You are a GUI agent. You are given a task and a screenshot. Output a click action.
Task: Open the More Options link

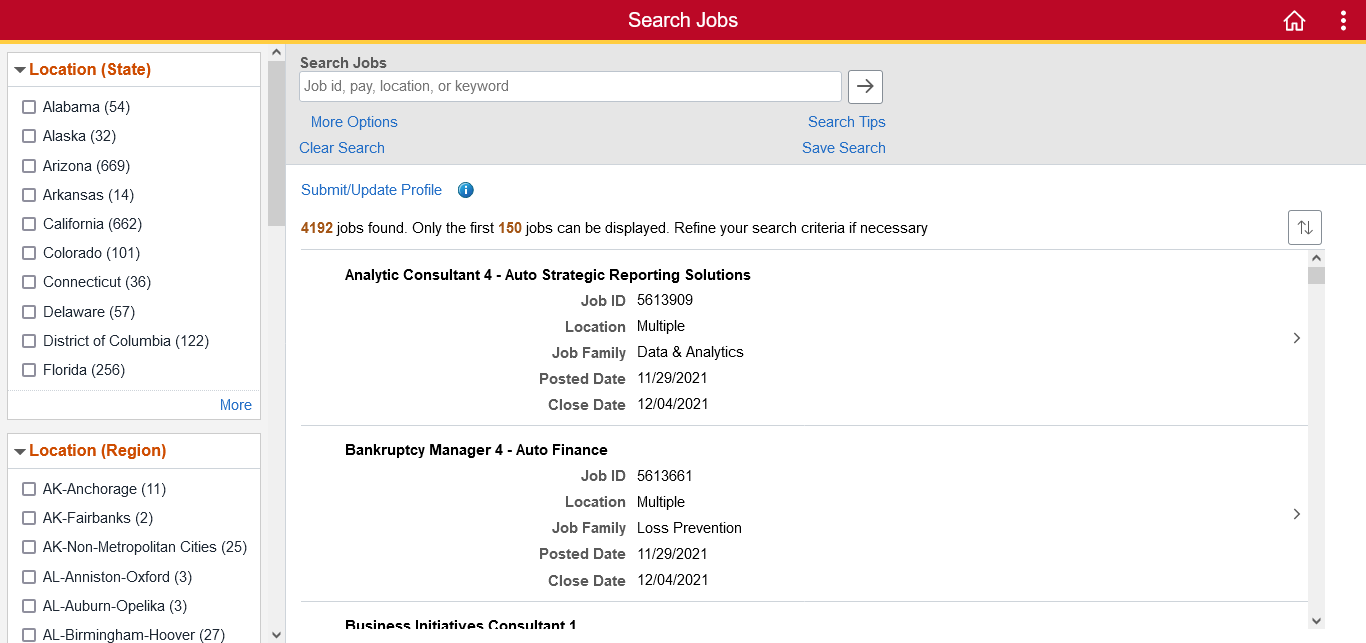353,122
